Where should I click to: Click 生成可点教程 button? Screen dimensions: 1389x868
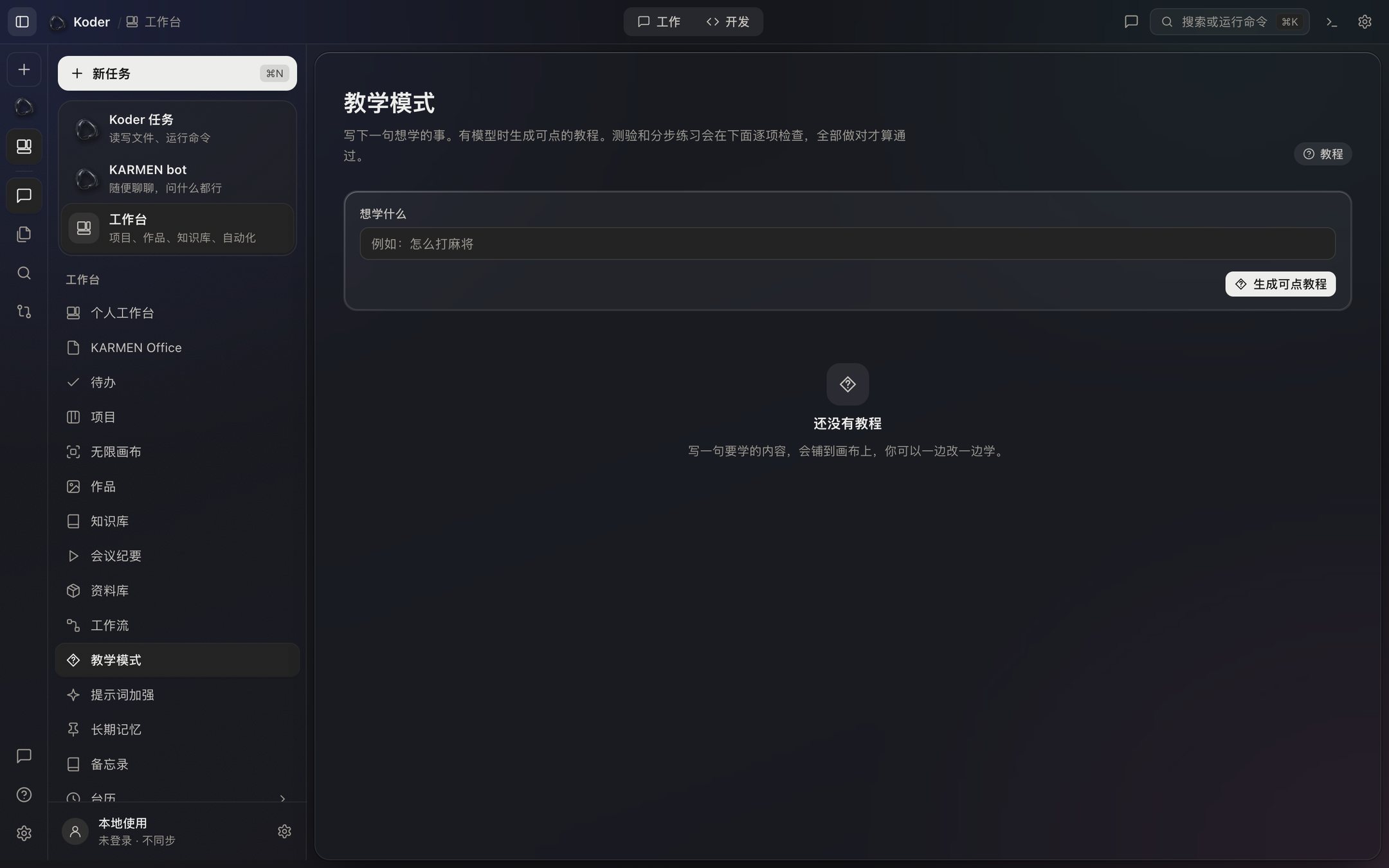[x=1280, y=284]
